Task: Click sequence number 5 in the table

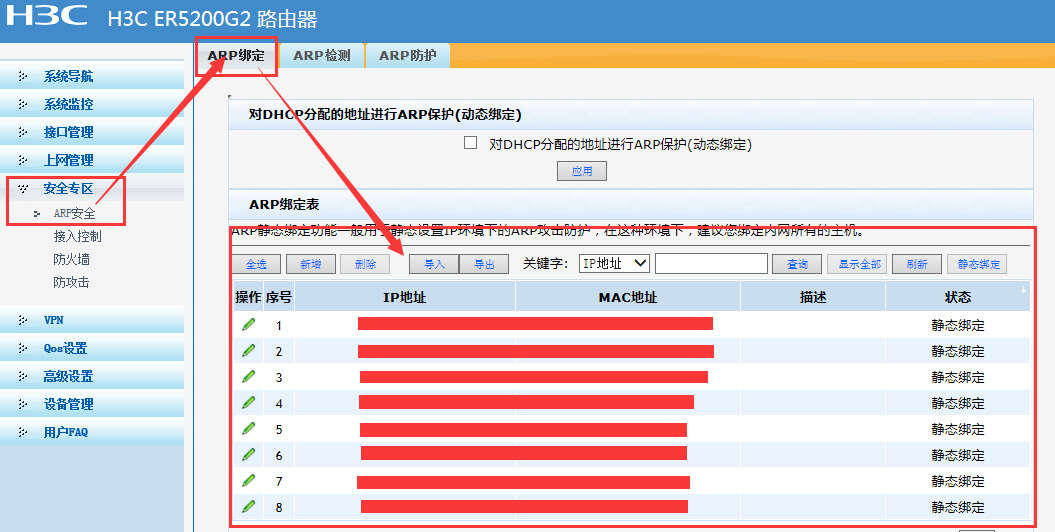Action: (279, 429)
